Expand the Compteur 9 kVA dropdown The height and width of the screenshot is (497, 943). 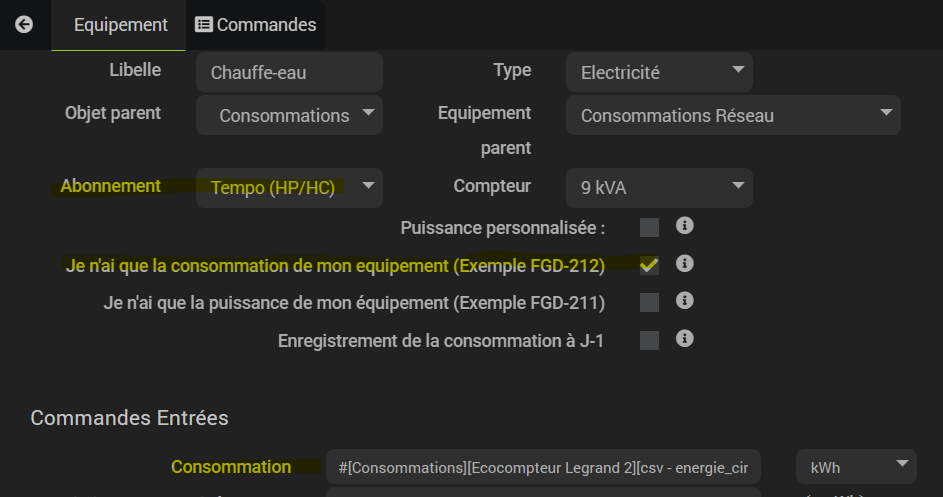(x=659, y=187)
